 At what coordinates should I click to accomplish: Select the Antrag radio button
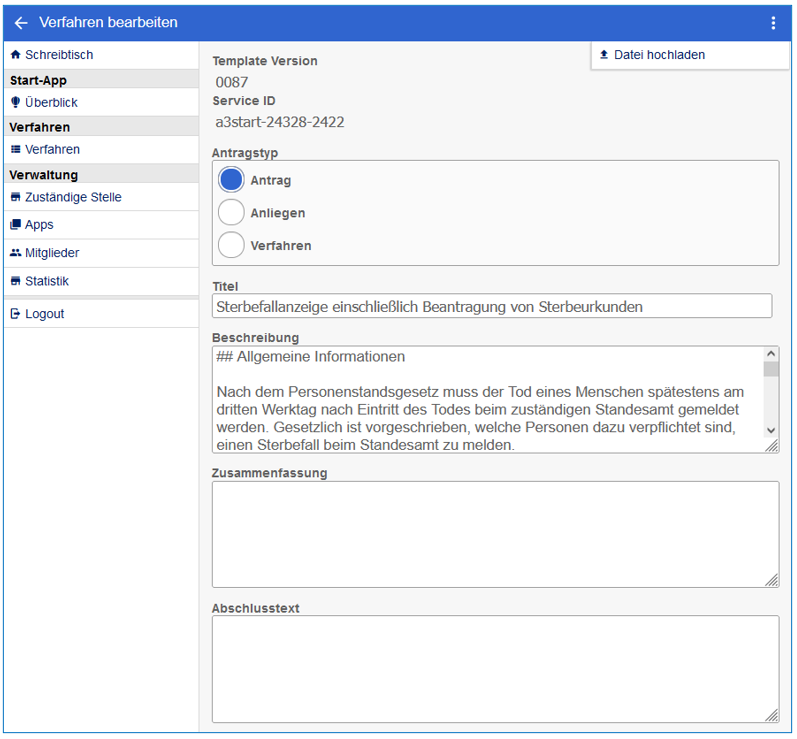point(231,180)
